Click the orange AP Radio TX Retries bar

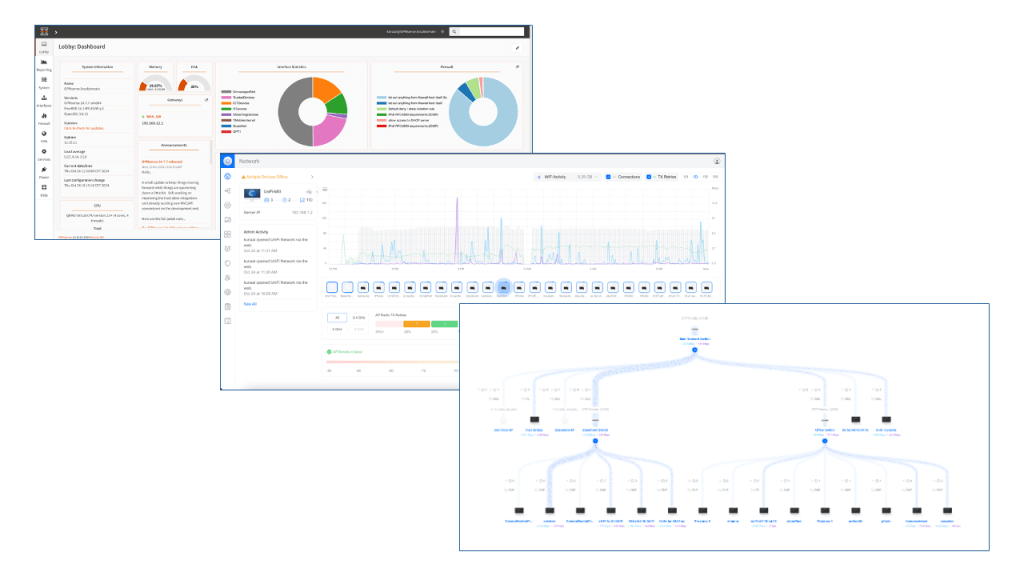[416, 323]
